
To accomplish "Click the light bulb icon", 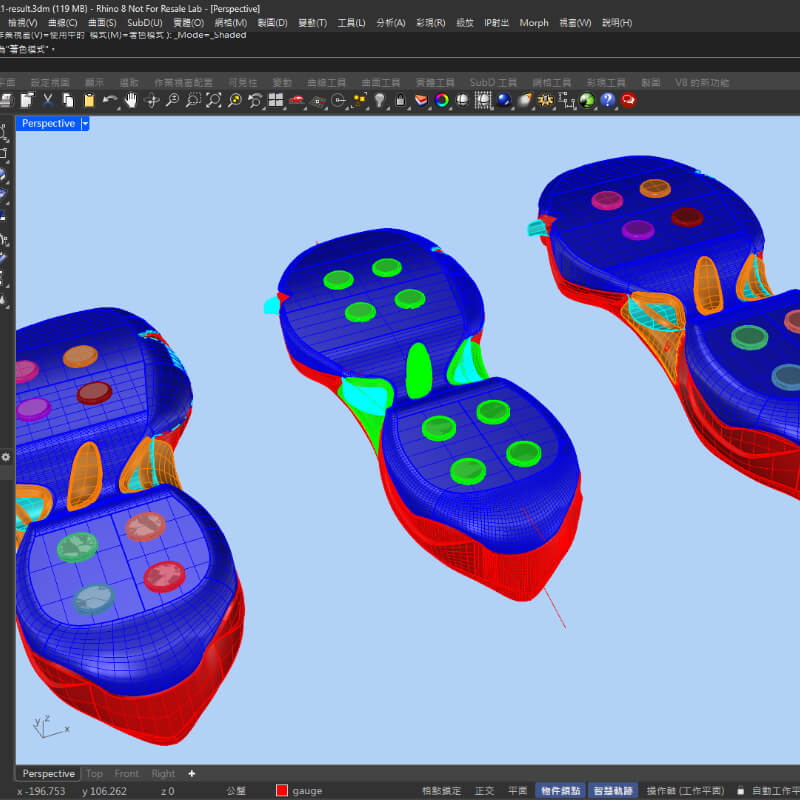I will click(x=380, y=100).
